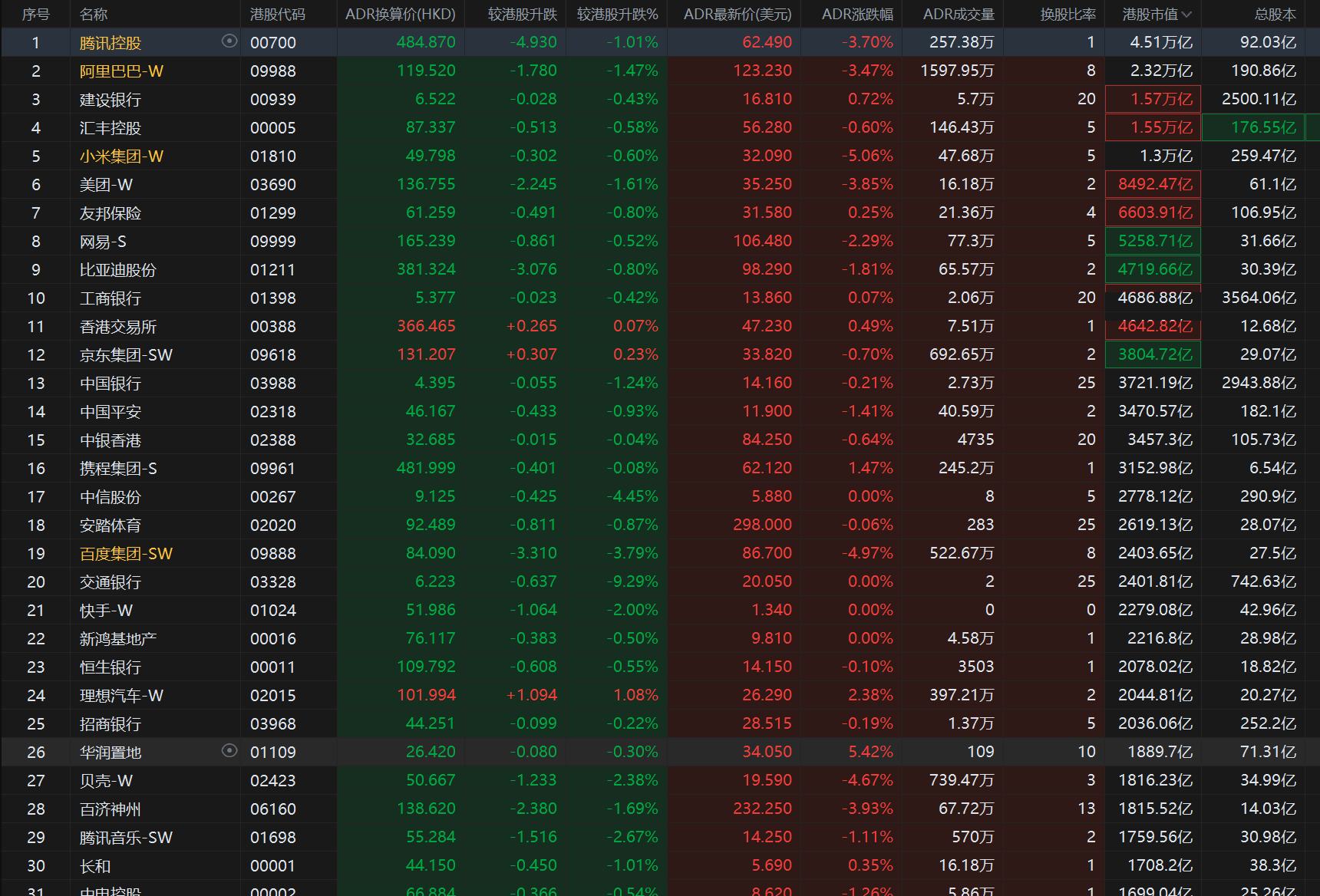Sort by 较港股升跌% column header

pos(618,14)
